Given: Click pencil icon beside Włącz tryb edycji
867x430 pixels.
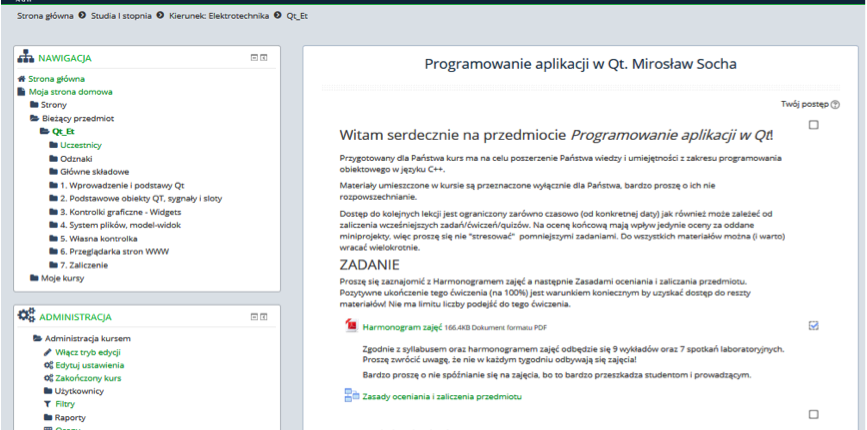Looking at the screenshot, I should pyautogui.click(x=48, y=352).
